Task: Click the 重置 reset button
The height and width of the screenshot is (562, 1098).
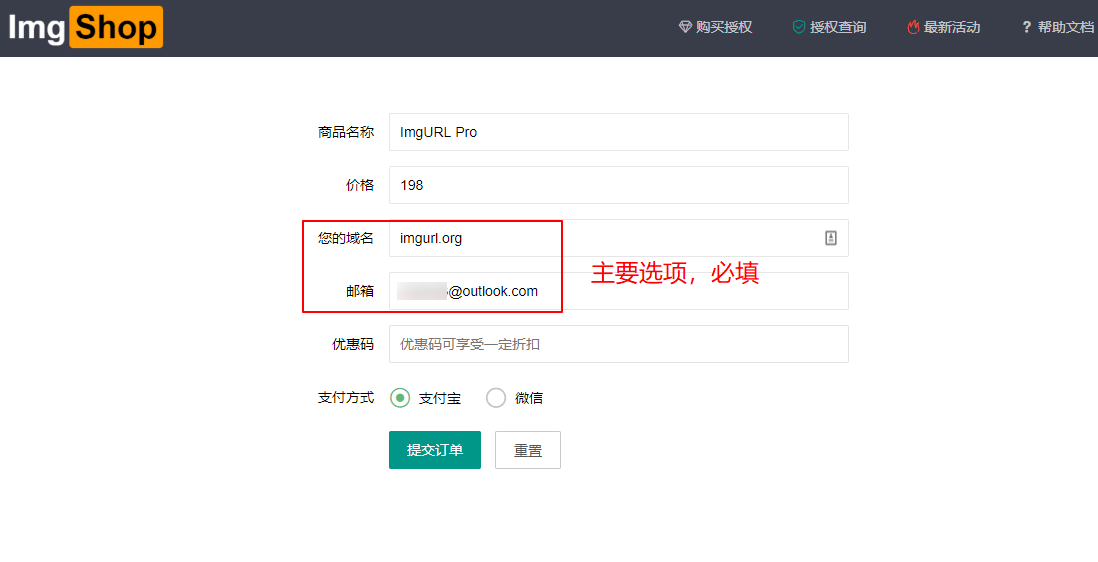Action: pyautogui.click(x=528, y=450)
